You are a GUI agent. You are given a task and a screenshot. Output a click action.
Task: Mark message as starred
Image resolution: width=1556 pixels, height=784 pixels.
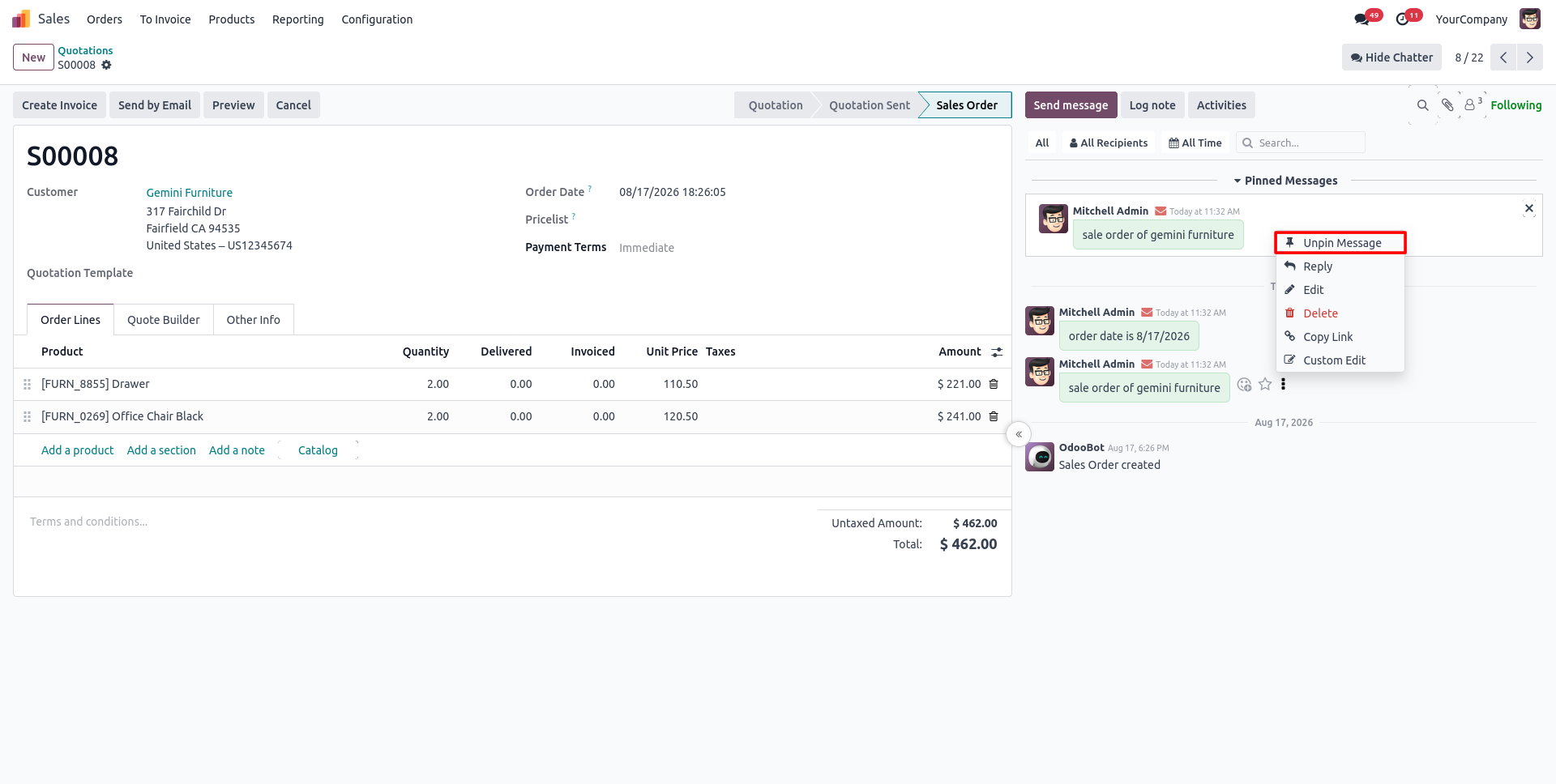[1265, 384]
